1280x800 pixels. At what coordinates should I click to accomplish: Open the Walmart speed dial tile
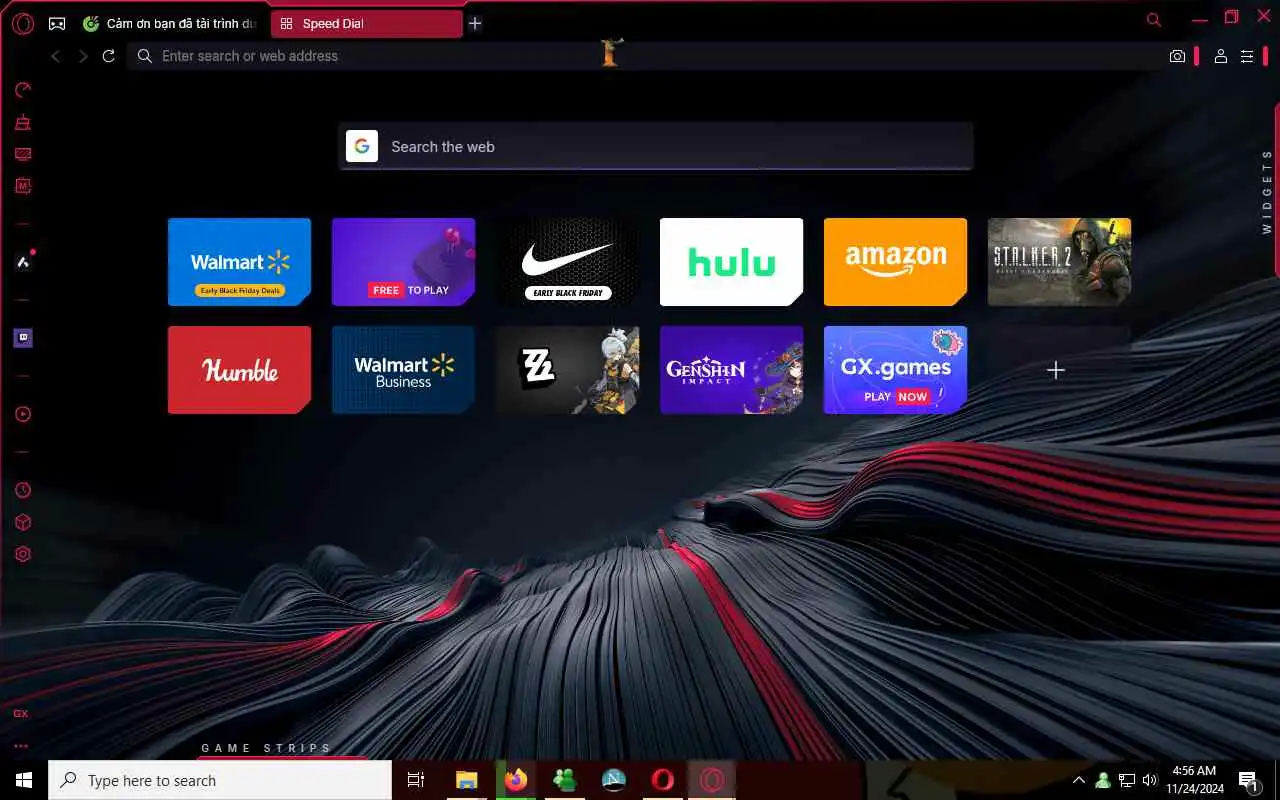239,262
